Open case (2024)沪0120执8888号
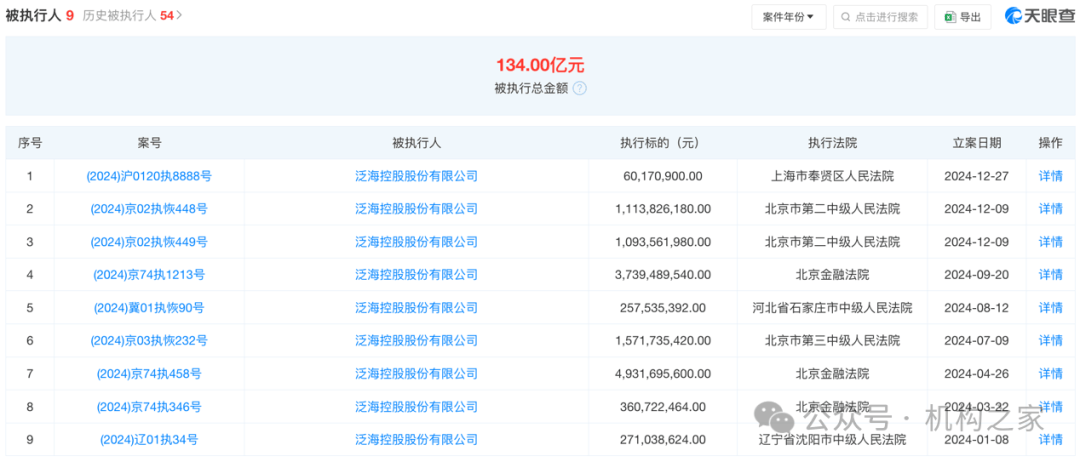 (149, 176)
